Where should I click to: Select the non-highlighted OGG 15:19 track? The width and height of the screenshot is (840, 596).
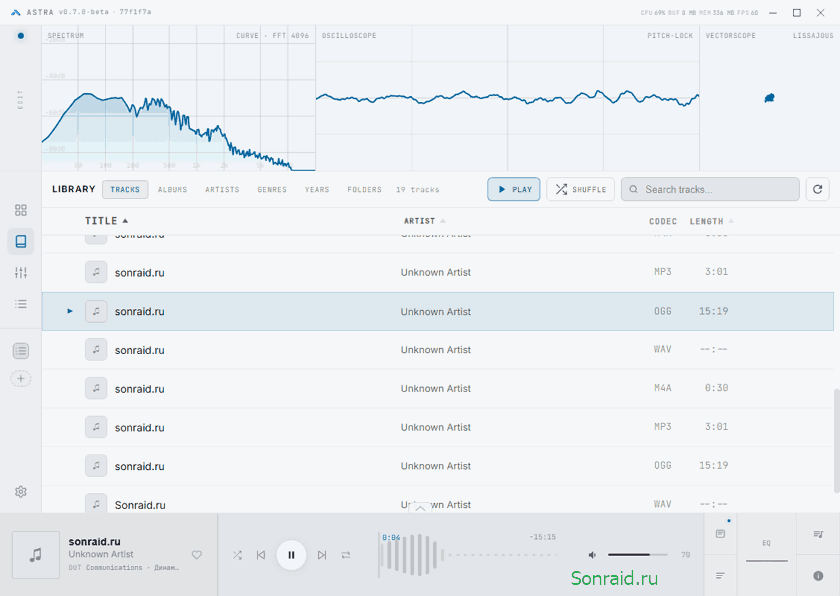(x=438, y=466)
